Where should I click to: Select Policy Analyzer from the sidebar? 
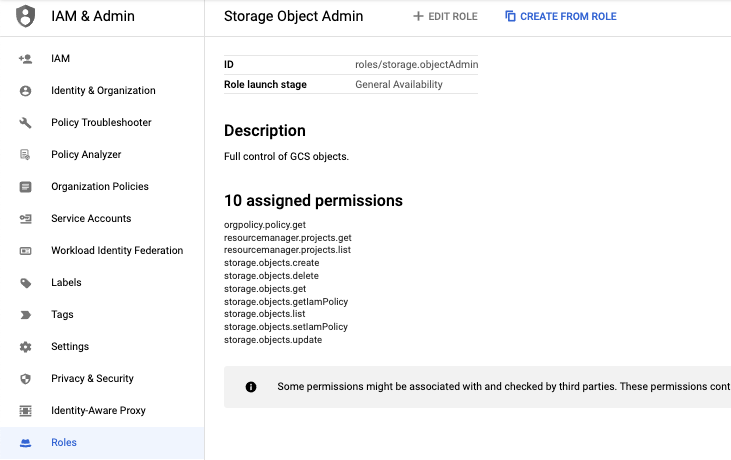click(x=102, y=155)
